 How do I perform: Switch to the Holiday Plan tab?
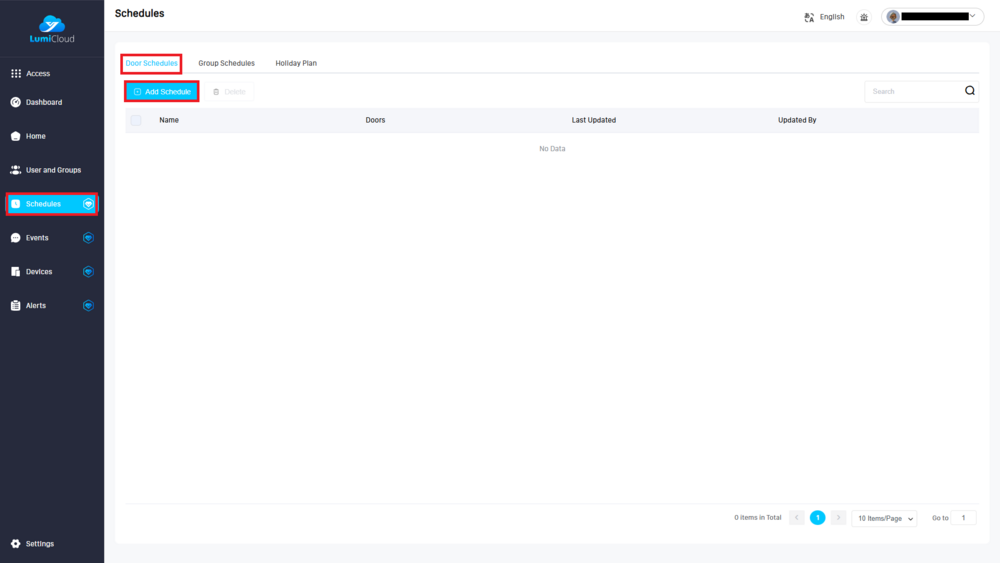296,63
